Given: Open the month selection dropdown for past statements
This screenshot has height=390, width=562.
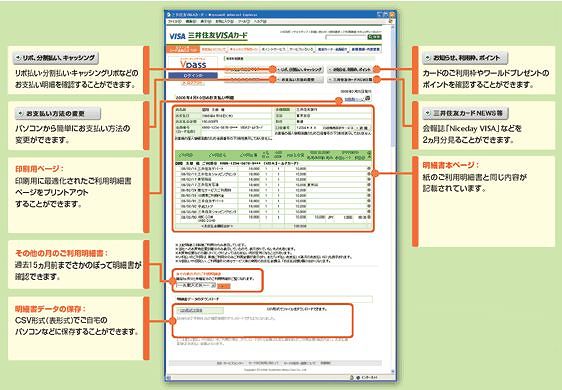Looking at the screenshot, I should pos(196,285).
